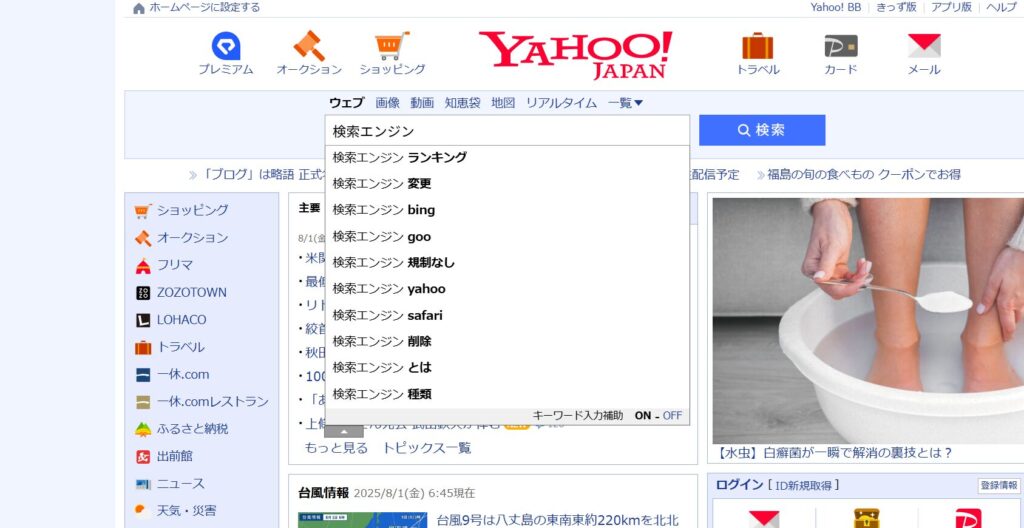The width and height of the screenshot is (1024, 528).
Task: Open the Auction (オークション) gavel icon
Action: coord(309,46)
